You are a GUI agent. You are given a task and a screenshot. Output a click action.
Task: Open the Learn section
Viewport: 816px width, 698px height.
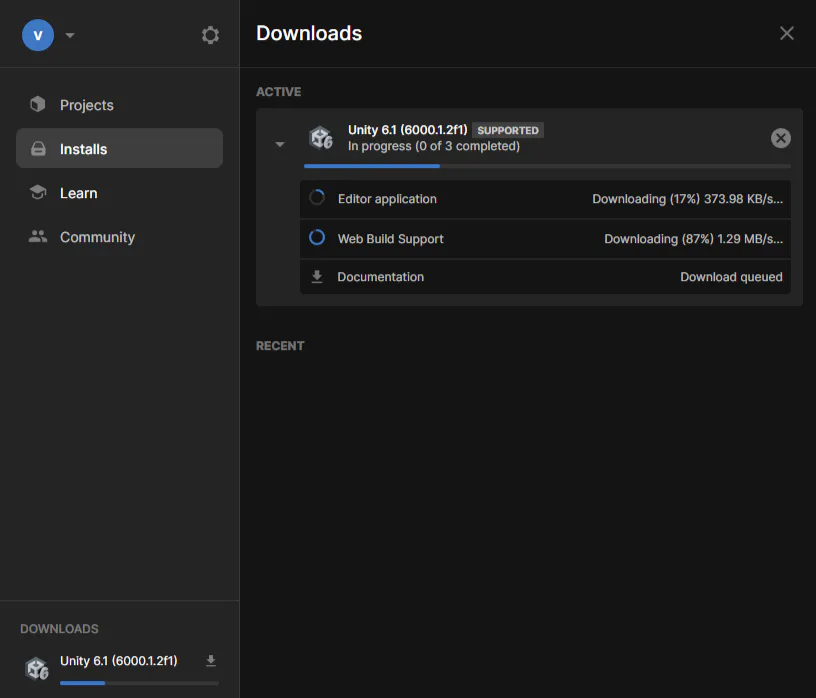pos(119,193)
